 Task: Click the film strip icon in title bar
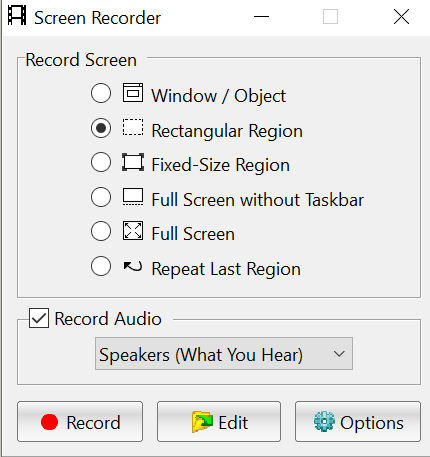(17, 16)
